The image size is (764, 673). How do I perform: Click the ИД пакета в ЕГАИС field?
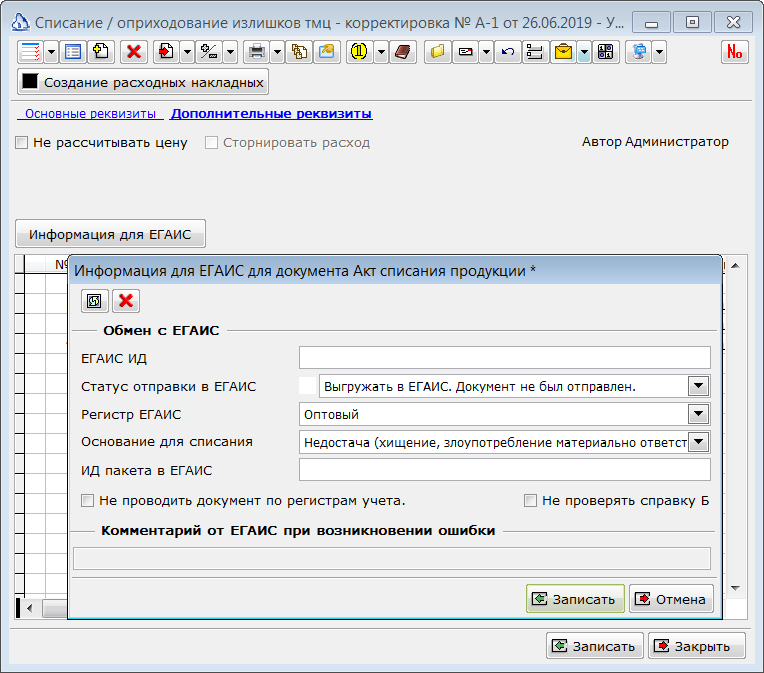(x=505, y=470)
